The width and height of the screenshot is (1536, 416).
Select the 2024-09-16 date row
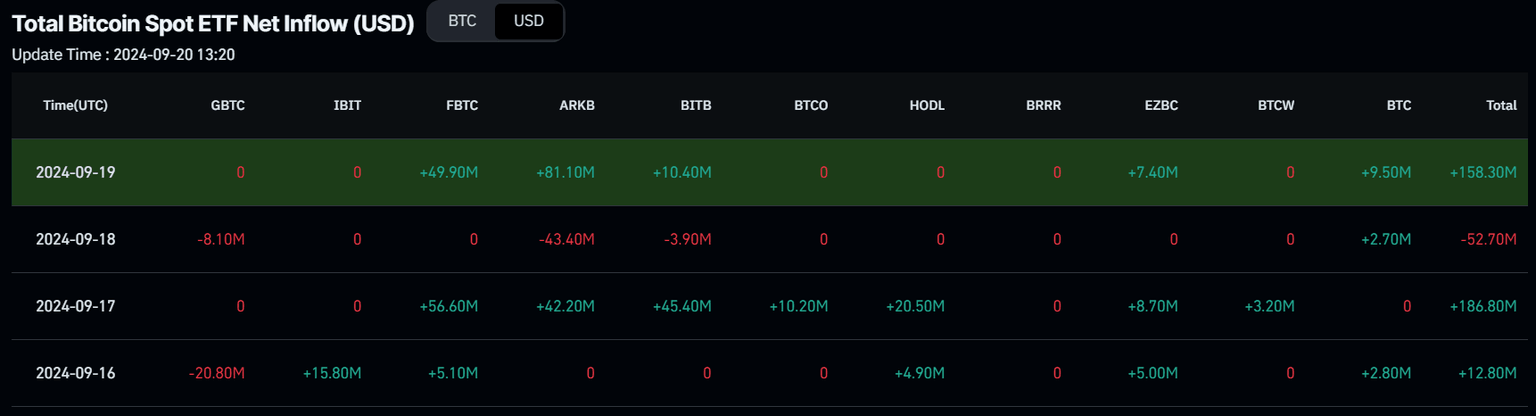(75, 373)
